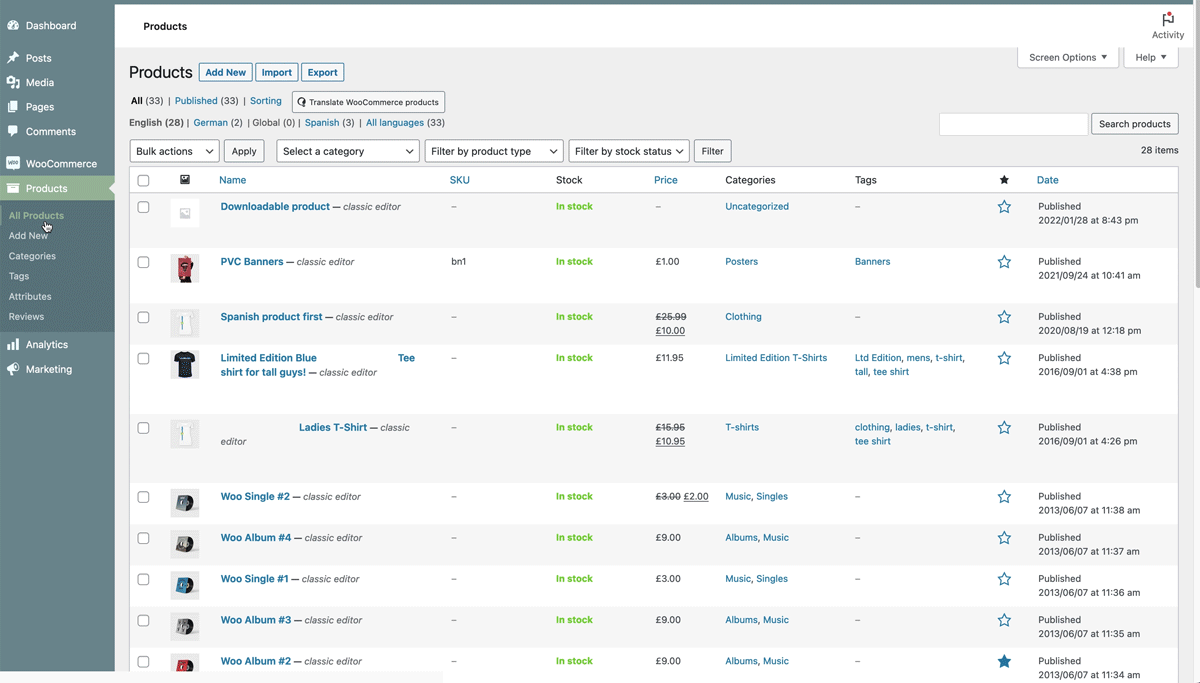Image resolution: width=1200 pixels, height=683 pixels.
Task: Click the WooCommerce logo icon in the sidebar
Action: click(13, 163)
